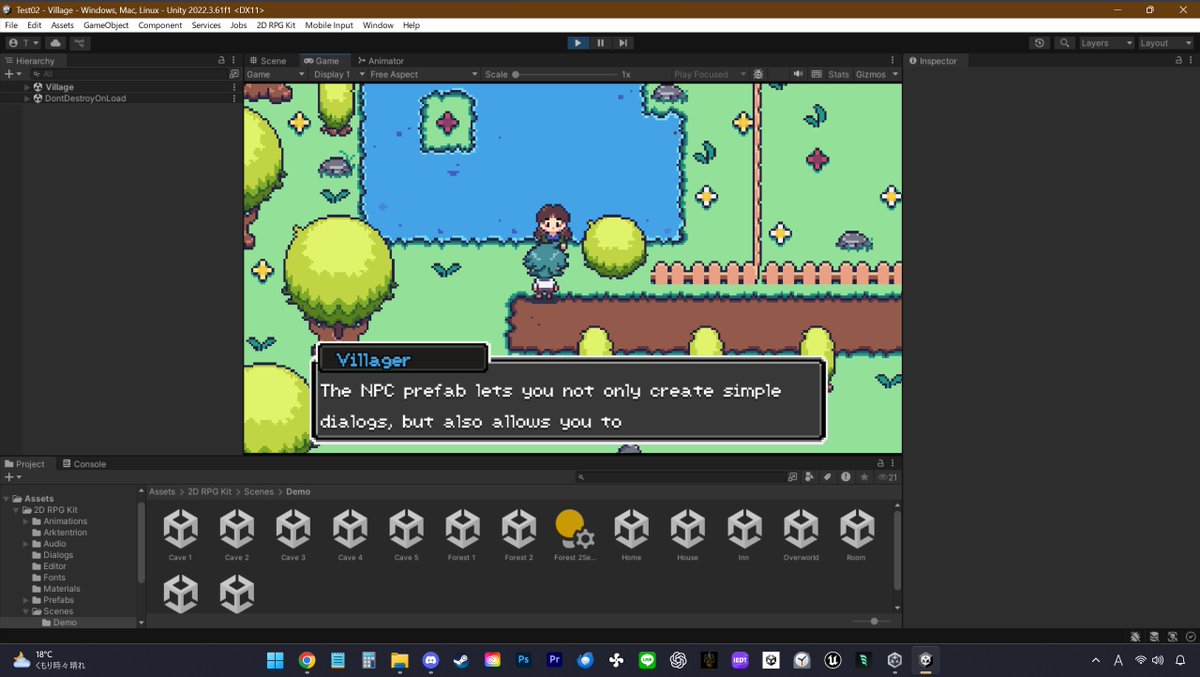This screenshot has width=1200, height=677.
Task: Open the global search magnifier icon
Action: tap(1065, 43)
